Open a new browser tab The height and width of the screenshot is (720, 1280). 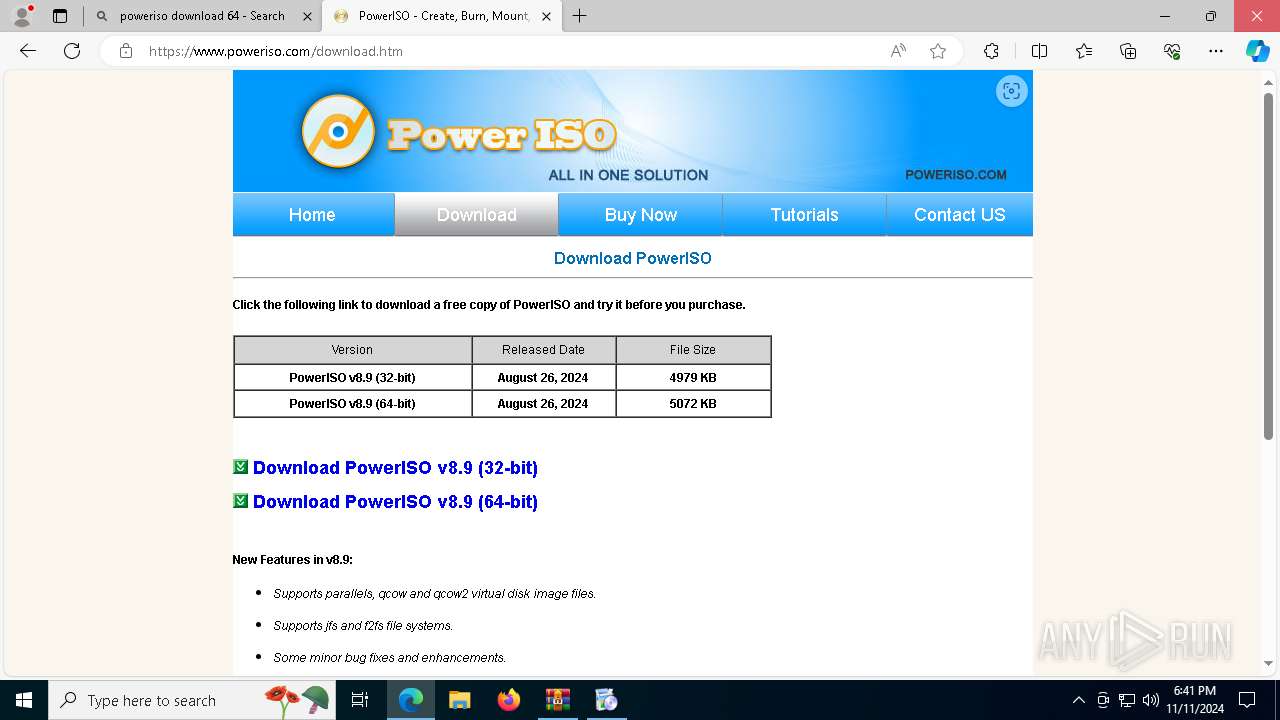pos(579,16)
